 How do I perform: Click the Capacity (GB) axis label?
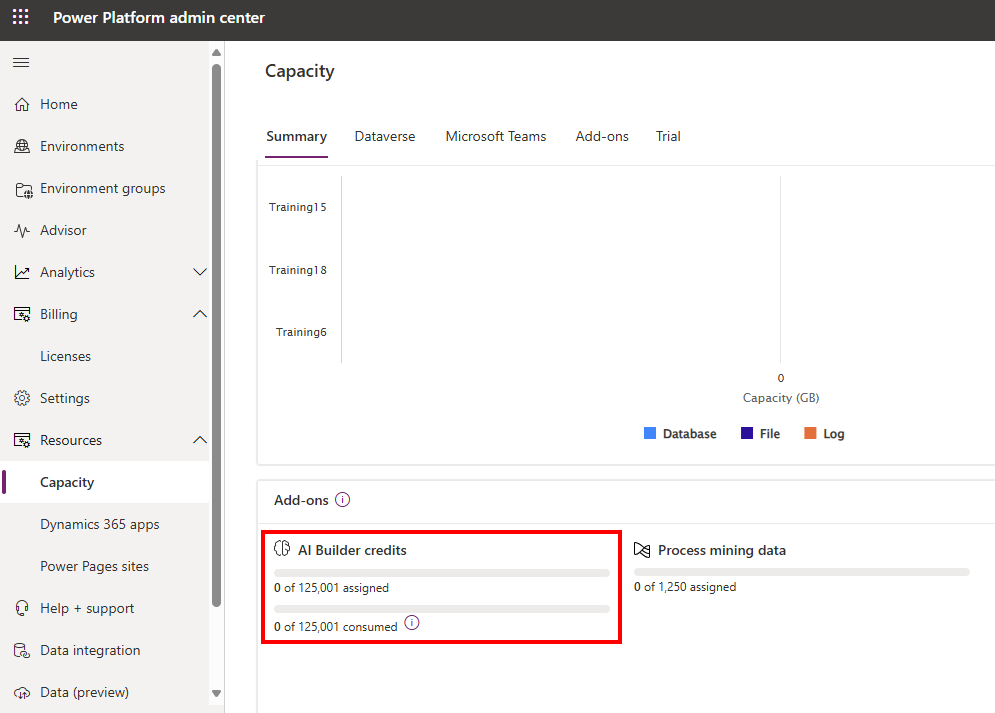(781, 398)
